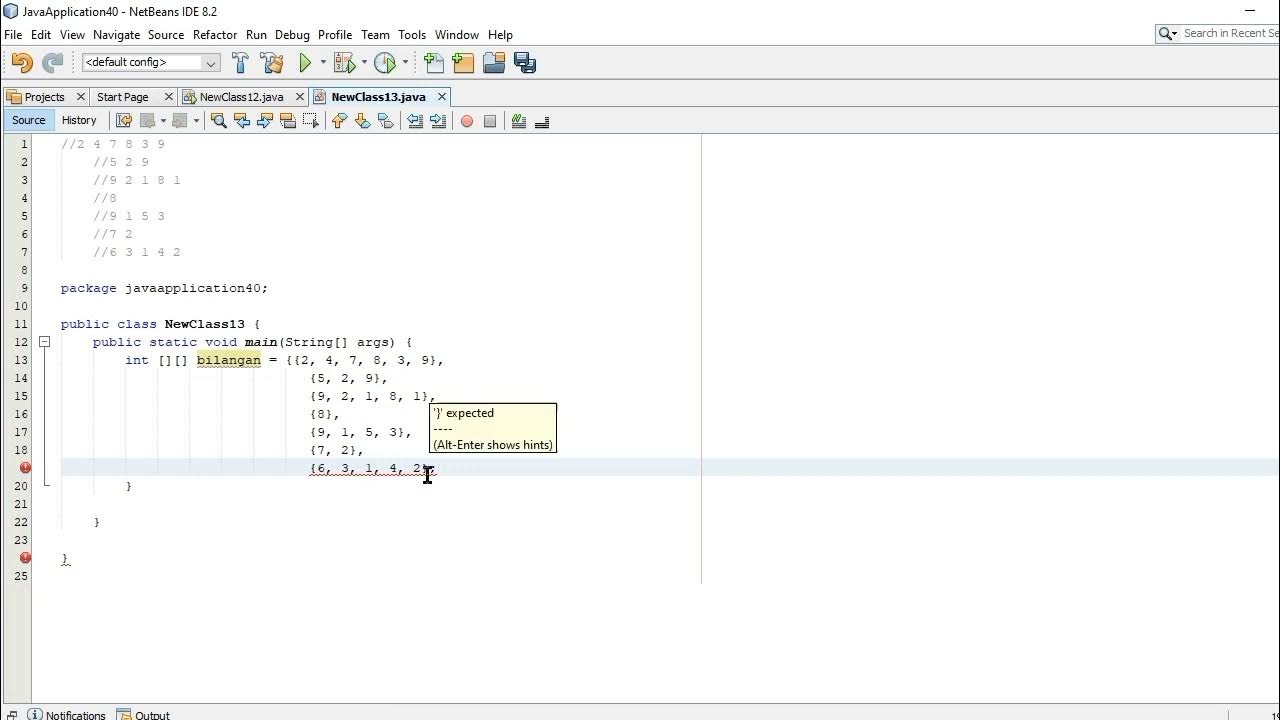
Task: Switch to the Start Page tab
Action: [122, 97]
